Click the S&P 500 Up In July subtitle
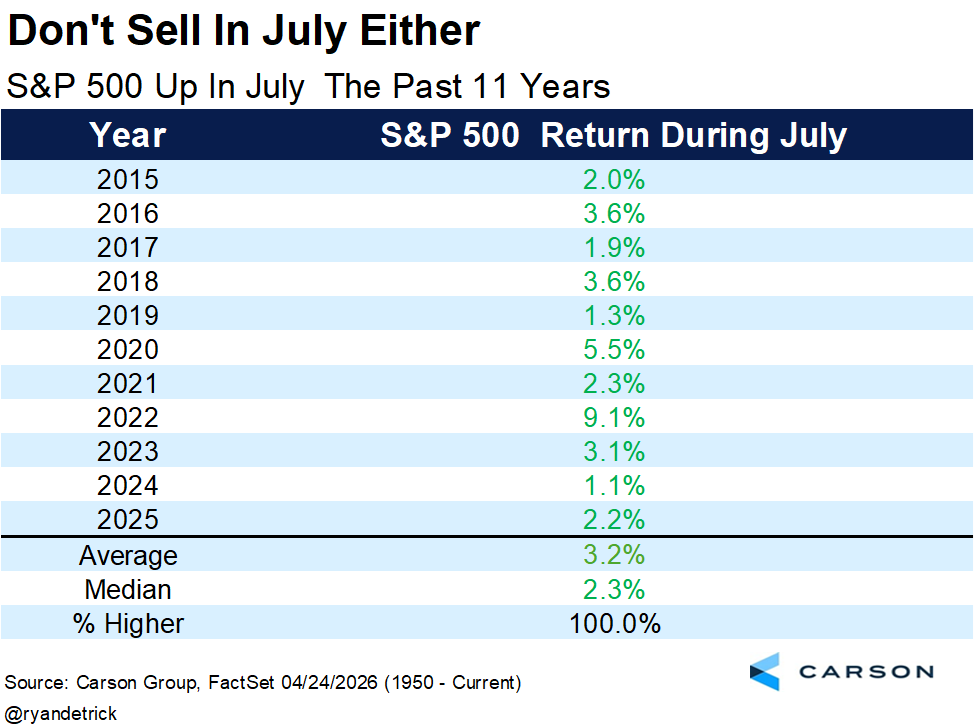The height and width of the screenshot is (728, 975). pyautogui.click(x=308, y=86)
